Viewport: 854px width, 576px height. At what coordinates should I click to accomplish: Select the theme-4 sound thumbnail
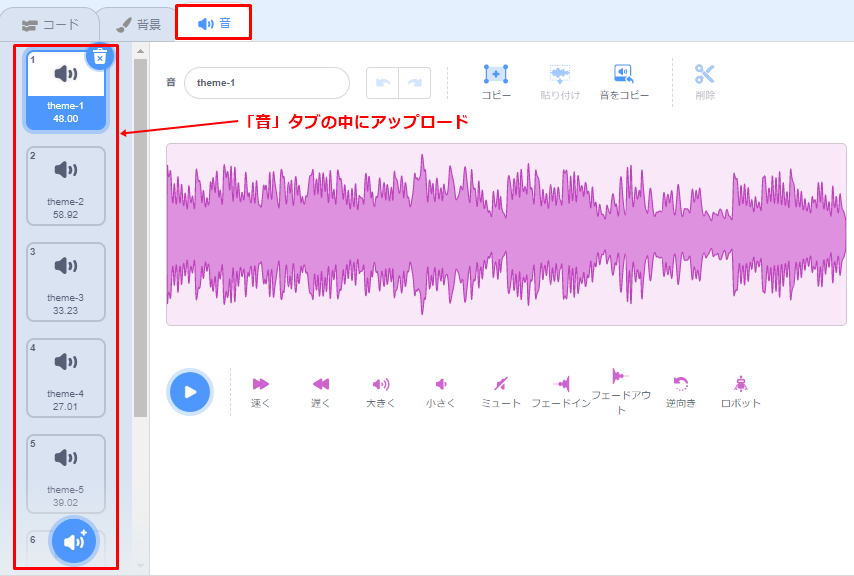(66, 378)
